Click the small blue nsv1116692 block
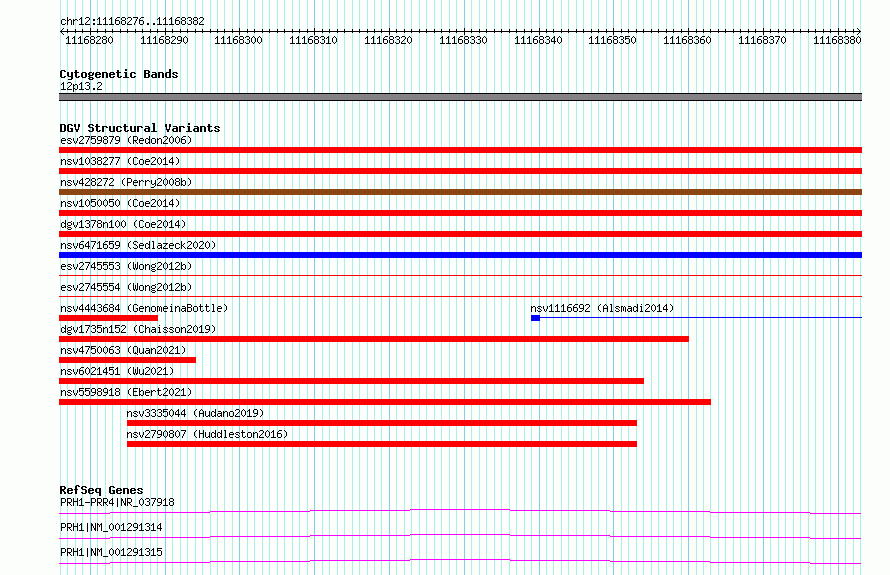 coord(535,318)
